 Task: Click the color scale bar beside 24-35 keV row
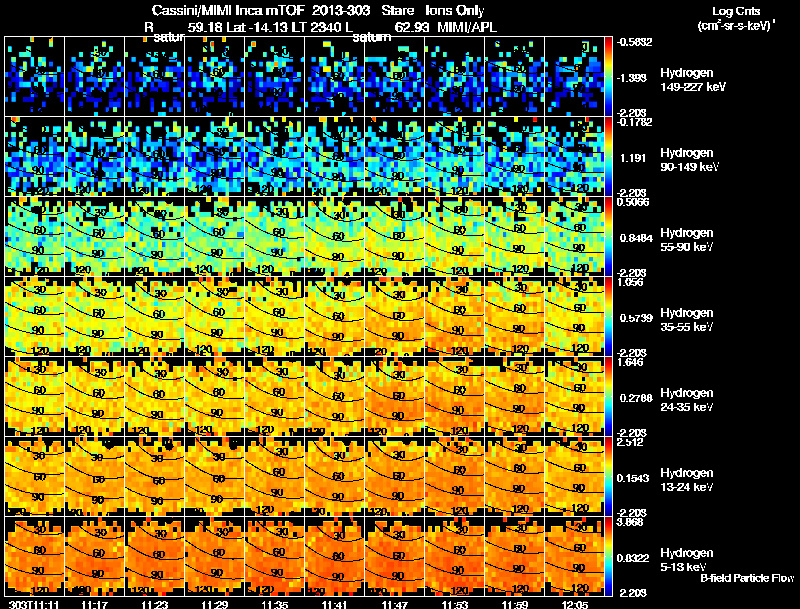tap(609, 396)
